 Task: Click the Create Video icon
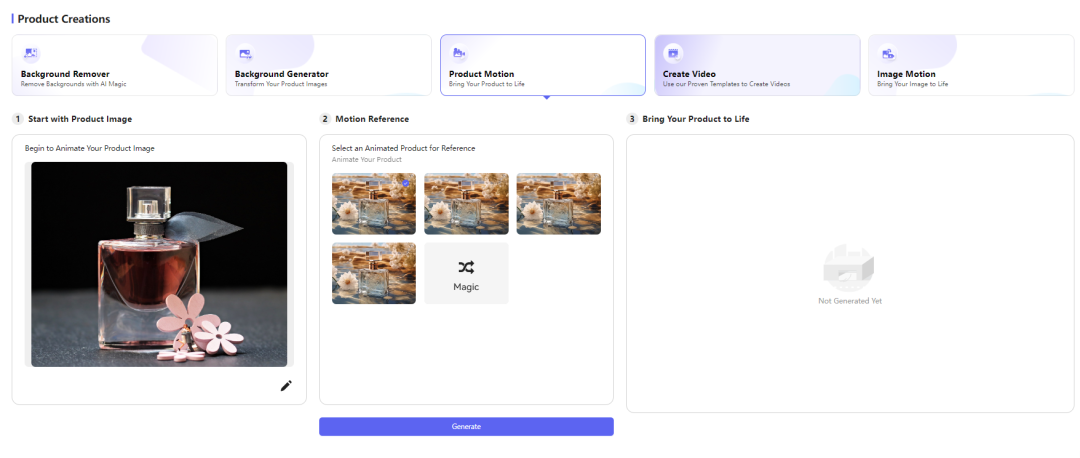673,53
